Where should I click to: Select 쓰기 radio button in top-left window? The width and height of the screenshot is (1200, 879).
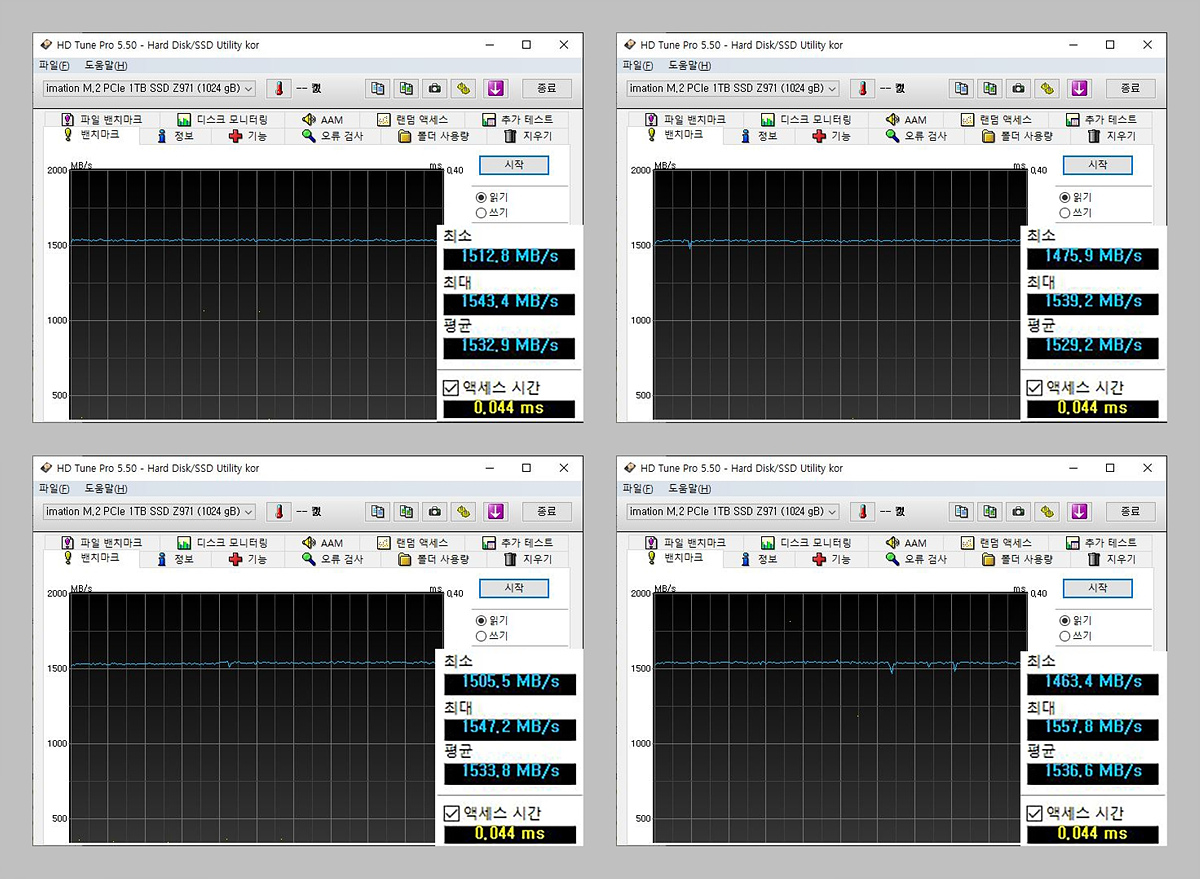481,212
